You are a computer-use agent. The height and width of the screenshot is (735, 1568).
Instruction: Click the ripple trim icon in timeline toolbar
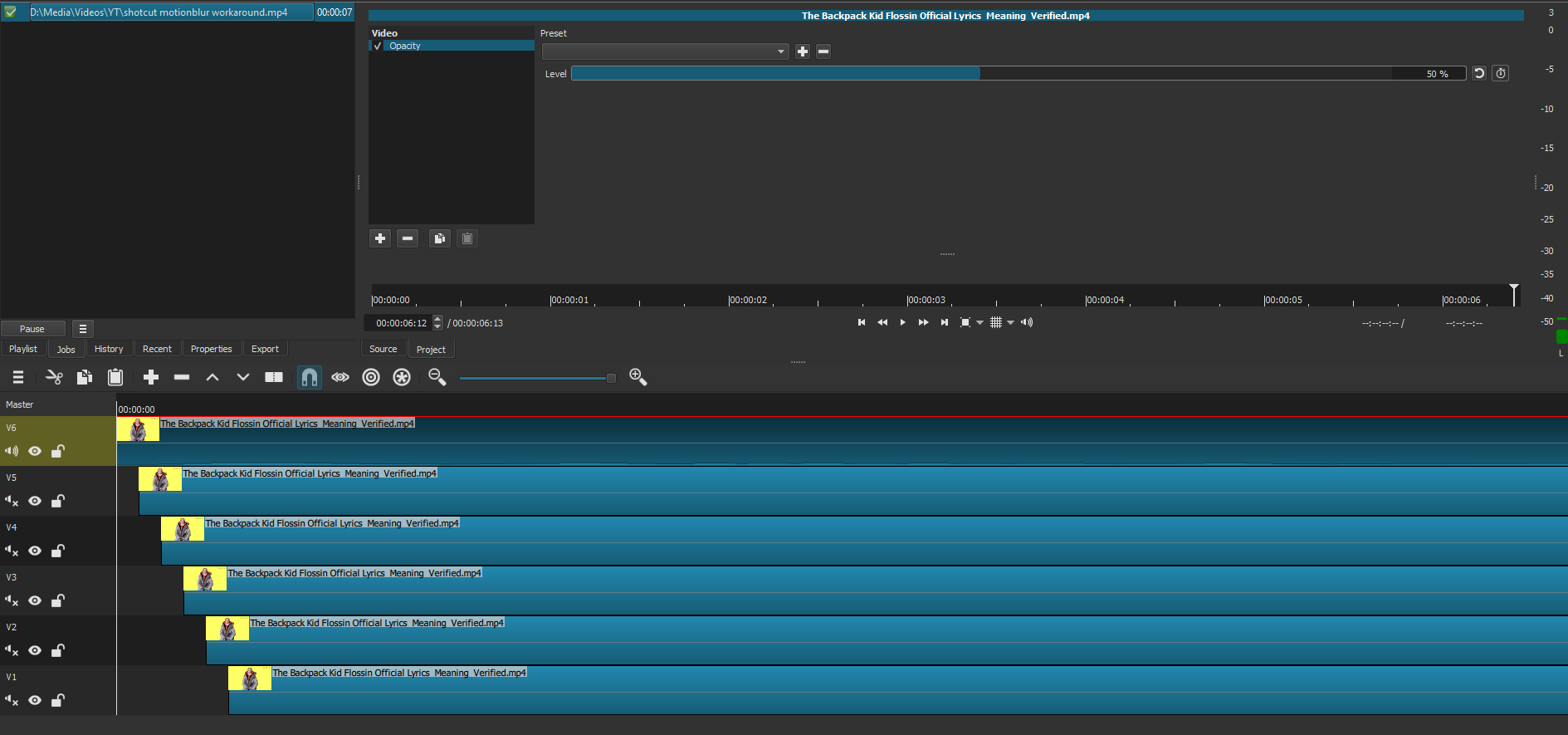pos(371,378)
